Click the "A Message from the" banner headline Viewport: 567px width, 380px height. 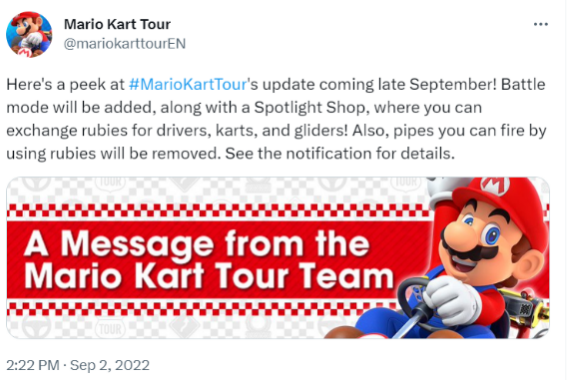pyautogui.click(x=196, y=243)
